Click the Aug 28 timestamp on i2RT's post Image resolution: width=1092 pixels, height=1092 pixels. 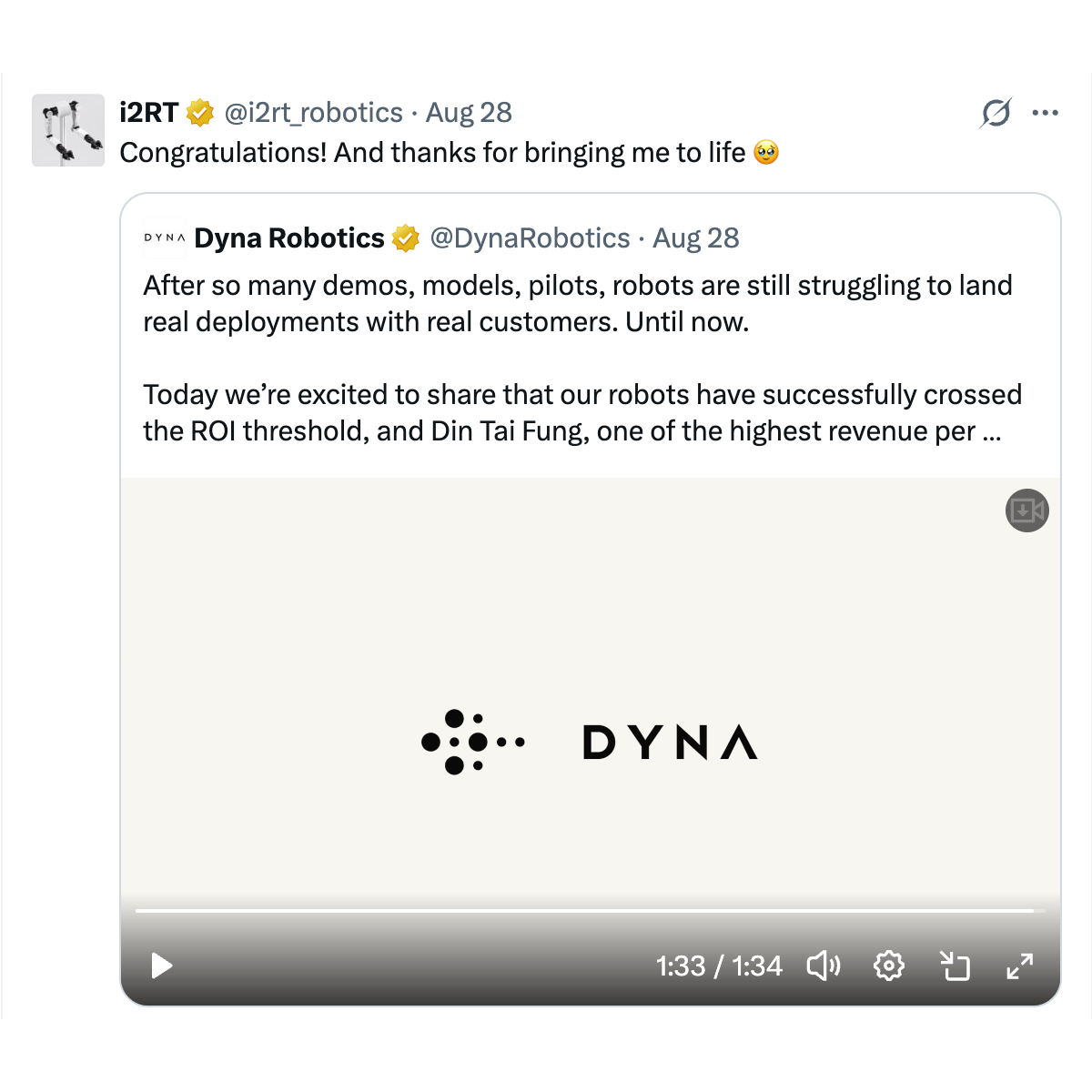(469, 113)
